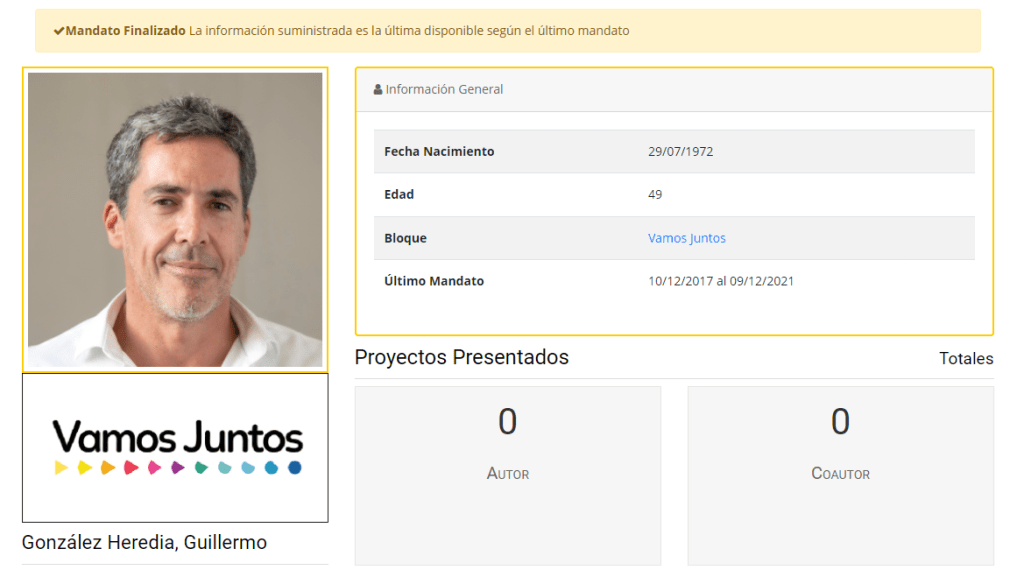Click the dark blue dot in the logo
The image size is (1024, 584).
(x=295, y=468)
